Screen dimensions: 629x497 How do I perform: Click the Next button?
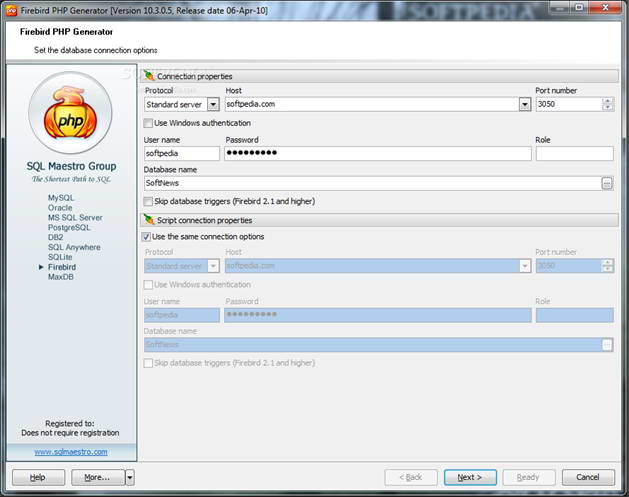pyautogui.click(x=470, y=477)
